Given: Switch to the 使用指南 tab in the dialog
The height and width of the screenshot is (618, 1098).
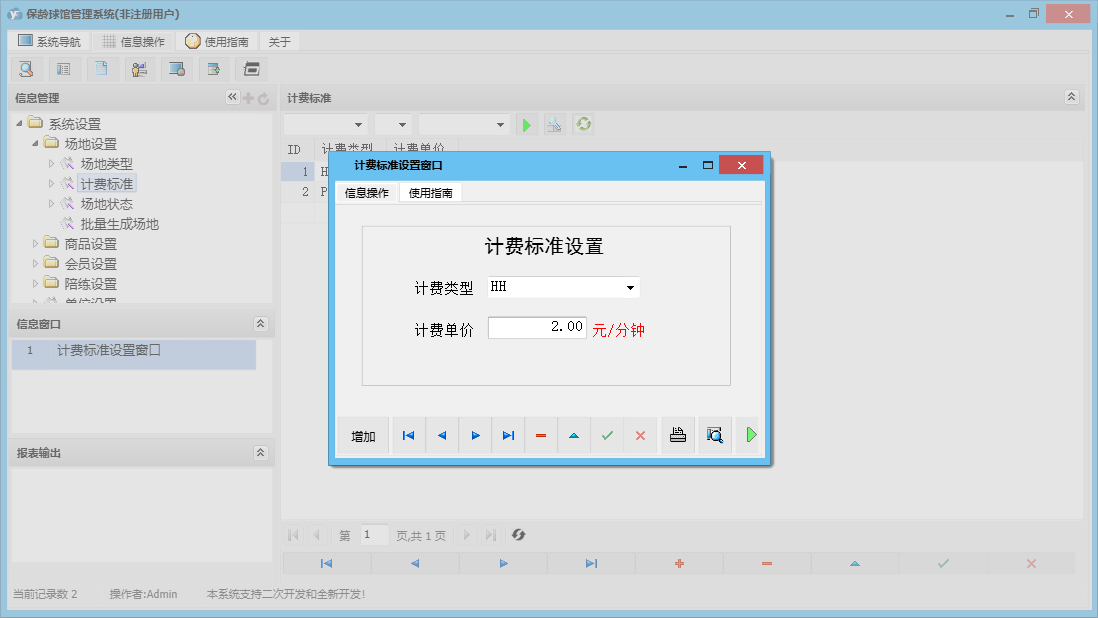Looking at the screenshot, I should [429, 193].
